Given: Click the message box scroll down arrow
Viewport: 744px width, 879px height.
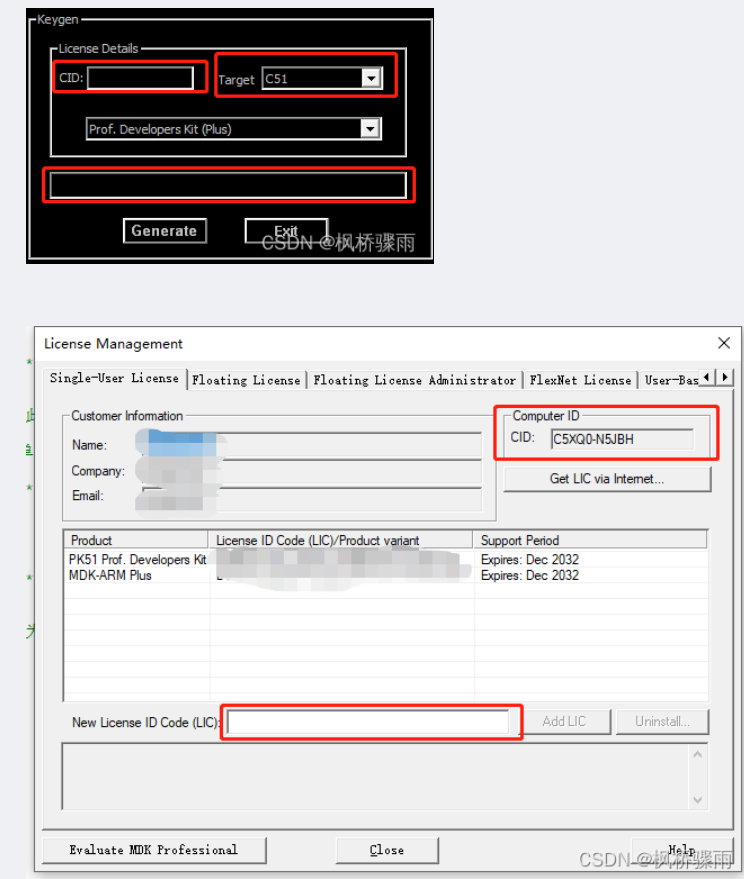Looking at the screenshot, I should tap(697, 799).
